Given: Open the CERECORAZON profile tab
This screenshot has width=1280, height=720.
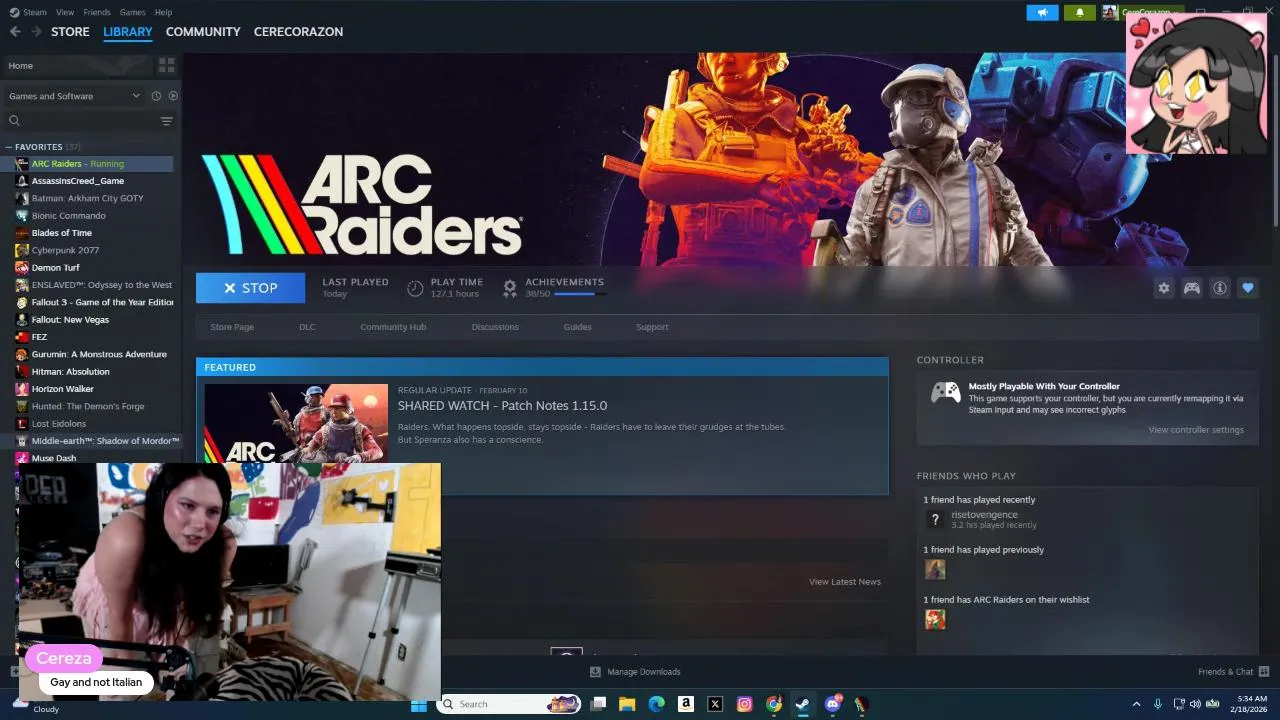Looking at the screenshot, I should tap(298, 32).
